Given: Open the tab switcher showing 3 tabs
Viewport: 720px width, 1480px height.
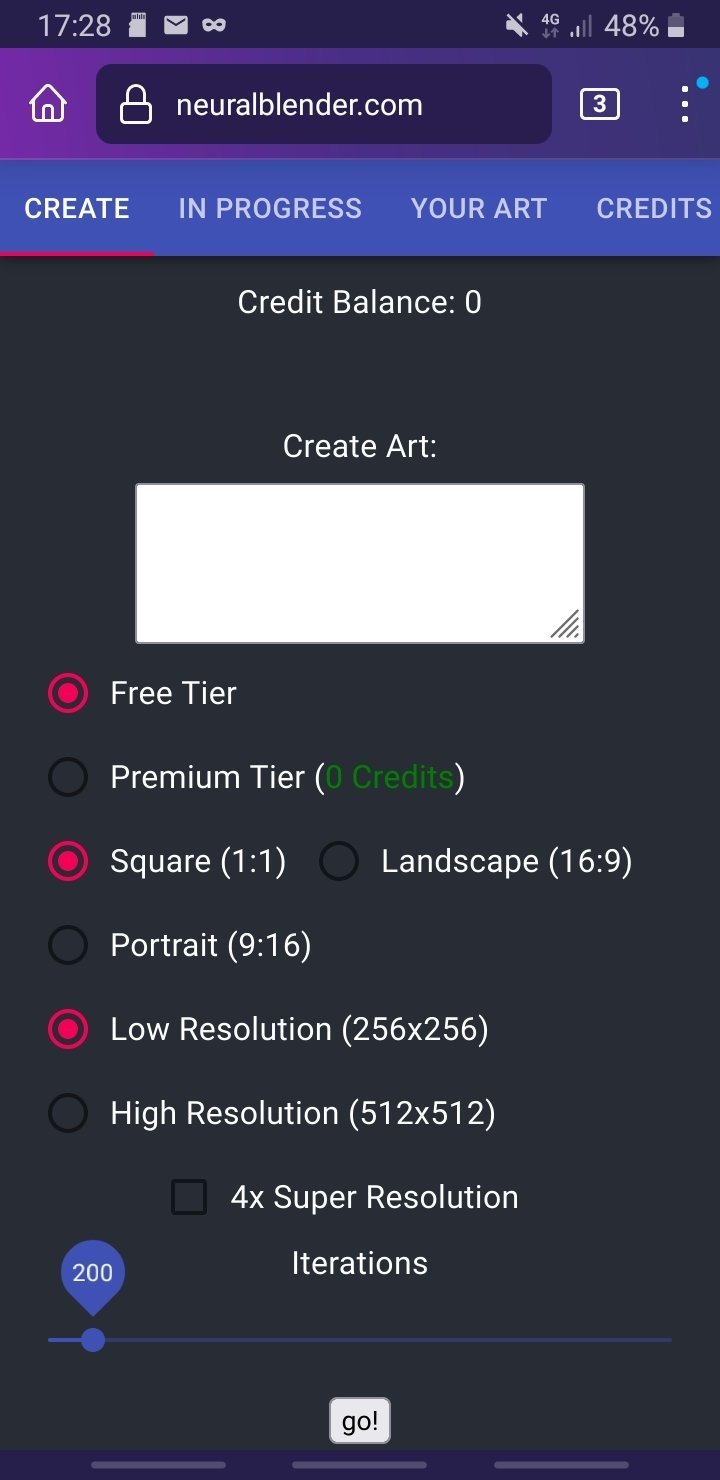Looking at the screenshot, I should tap(599, 104).
